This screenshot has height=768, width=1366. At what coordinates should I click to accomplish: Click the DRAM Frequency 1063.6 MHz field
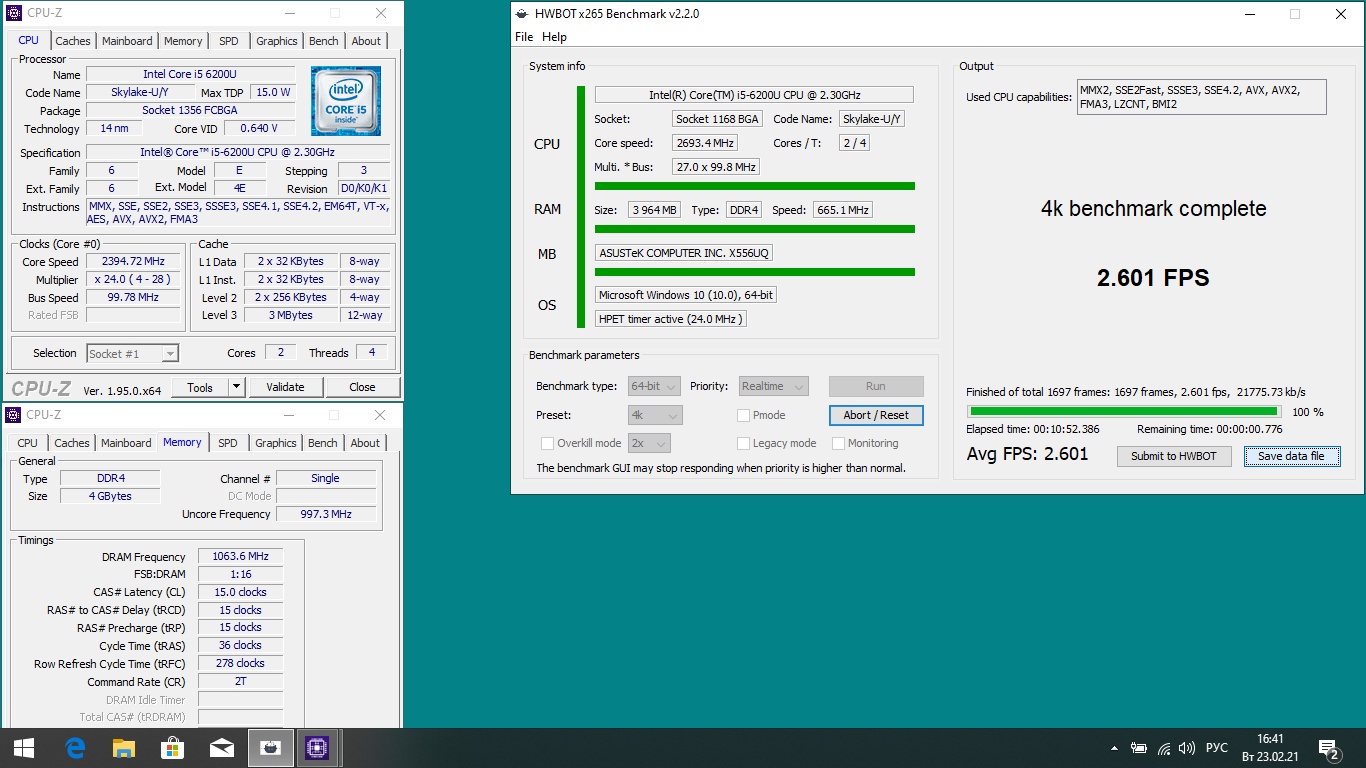pyautogui.click(x=240, y=557)
